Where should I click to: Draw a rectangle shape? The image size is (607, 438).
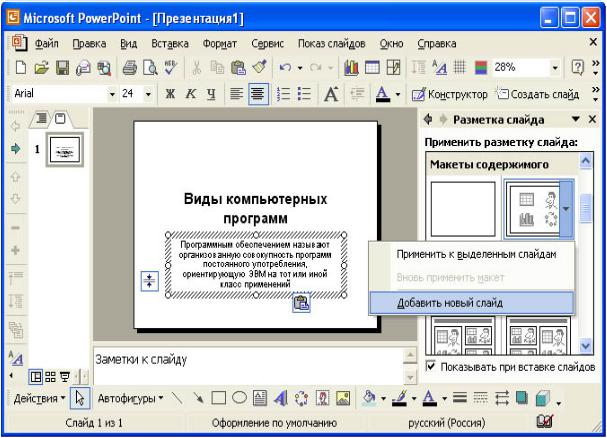tap(219, 398)
